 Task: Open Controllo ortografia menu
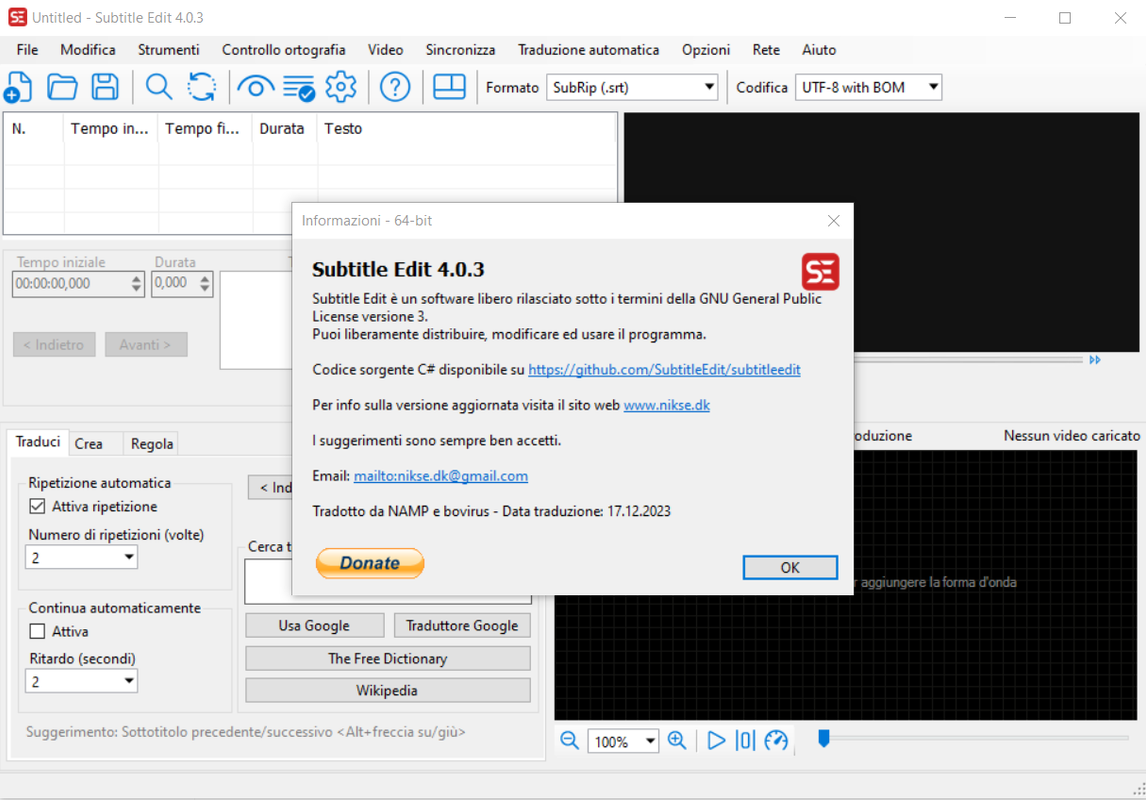click(284, 50)
